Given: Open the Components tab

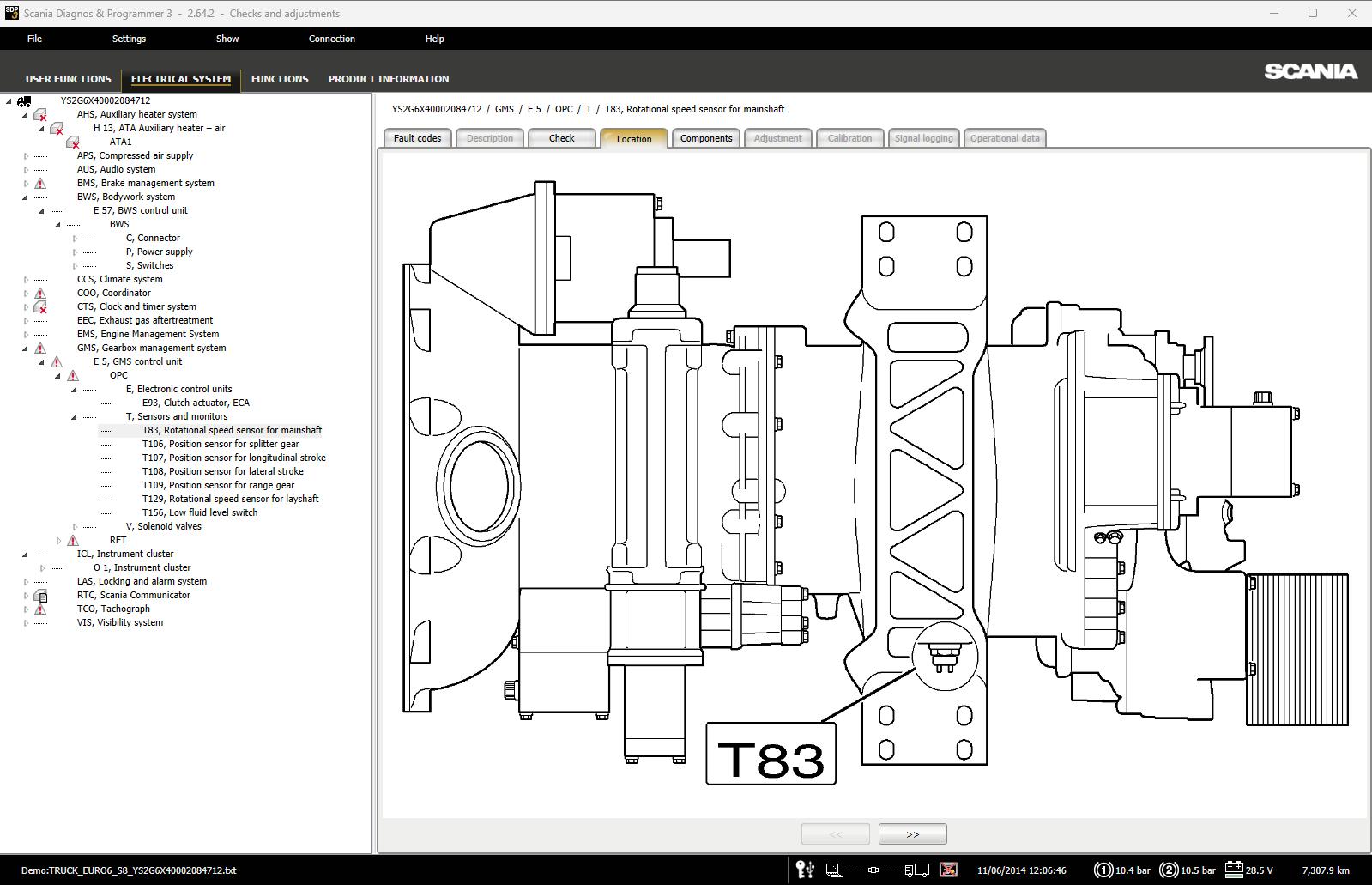Looking at the screenshot, I should tap(706, 138).
